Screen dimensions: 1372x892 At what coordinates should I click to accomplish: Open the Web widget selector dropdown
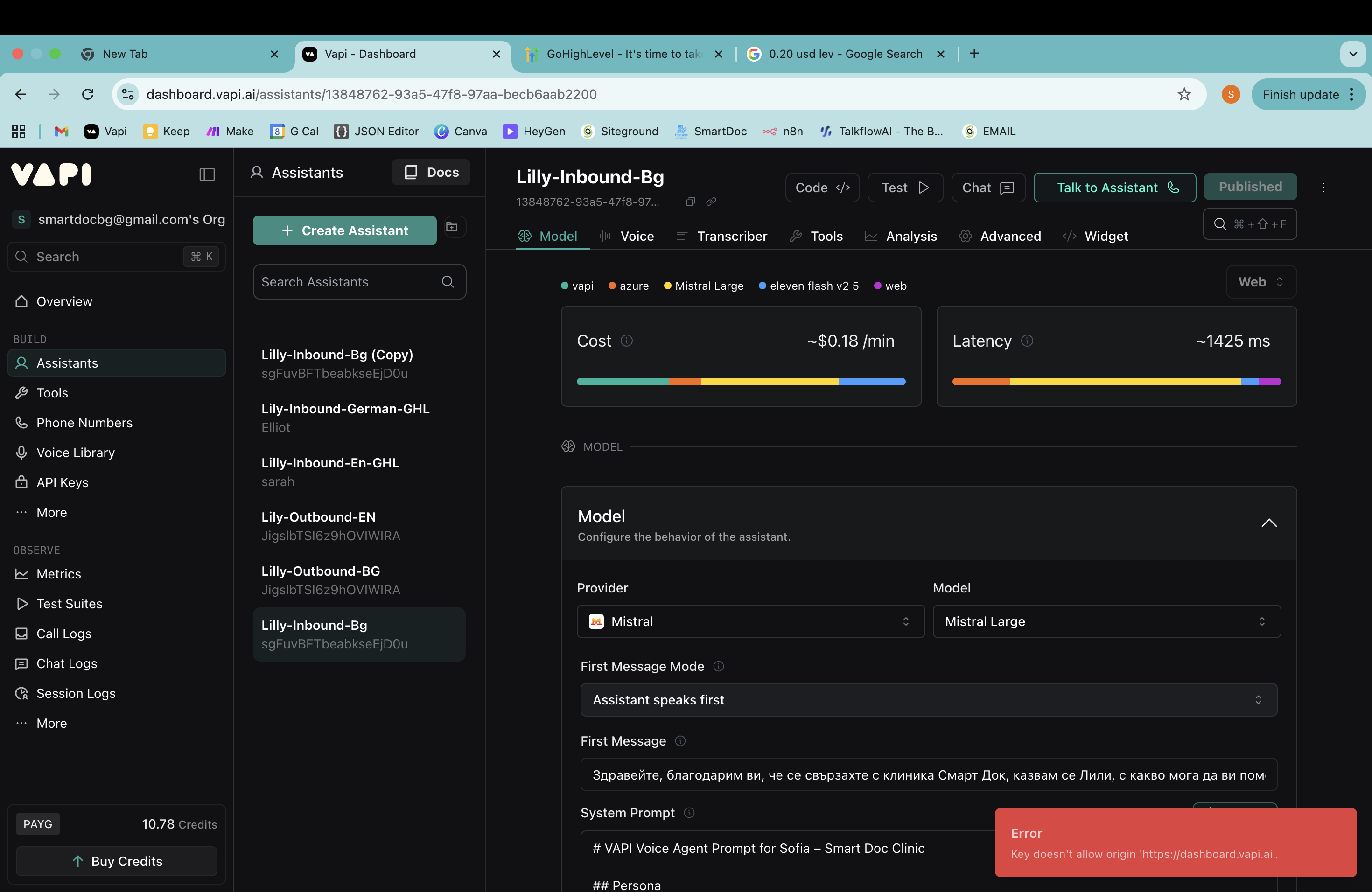[1260, 282]
